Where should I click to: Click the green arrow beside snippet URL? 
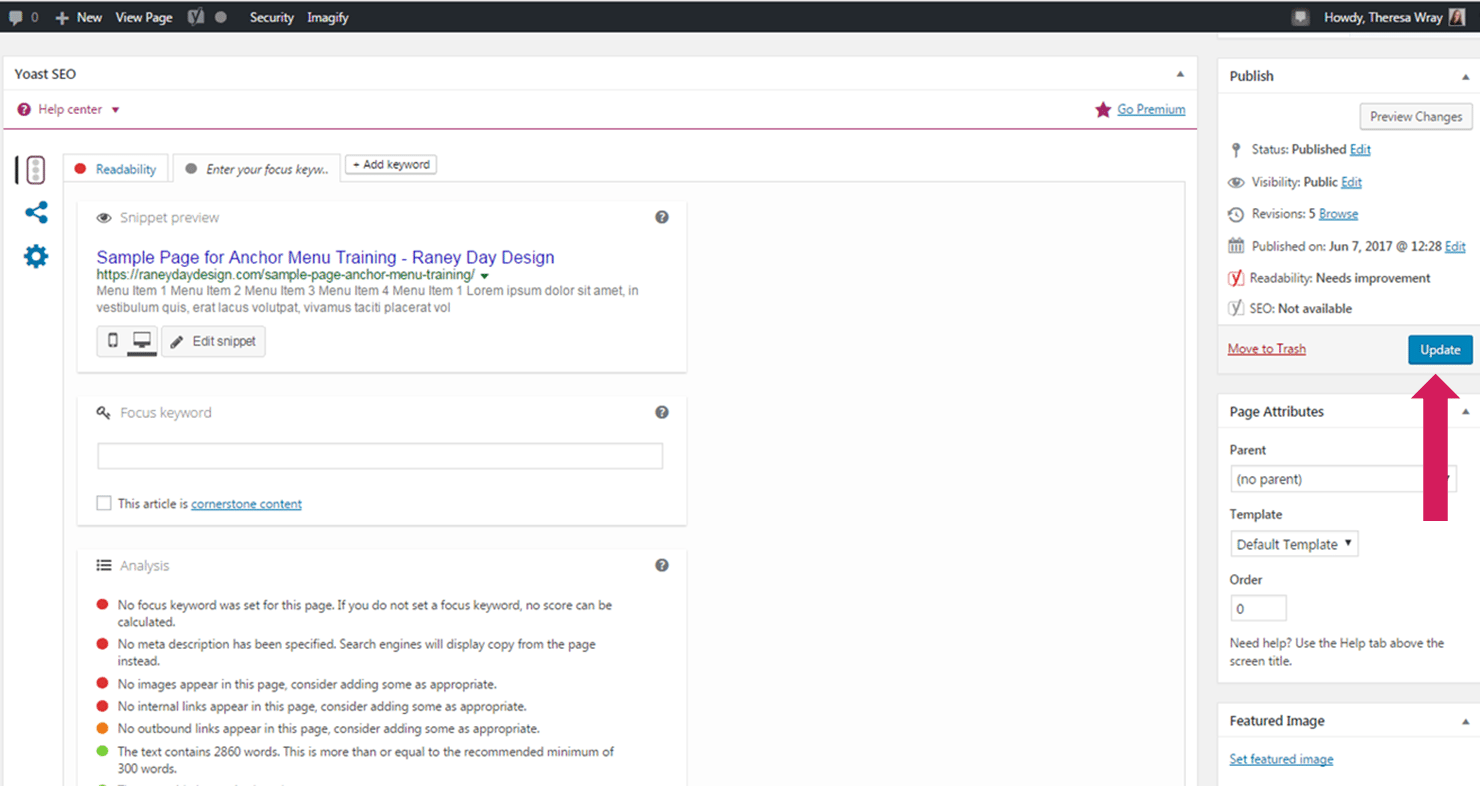pos(485,275)
